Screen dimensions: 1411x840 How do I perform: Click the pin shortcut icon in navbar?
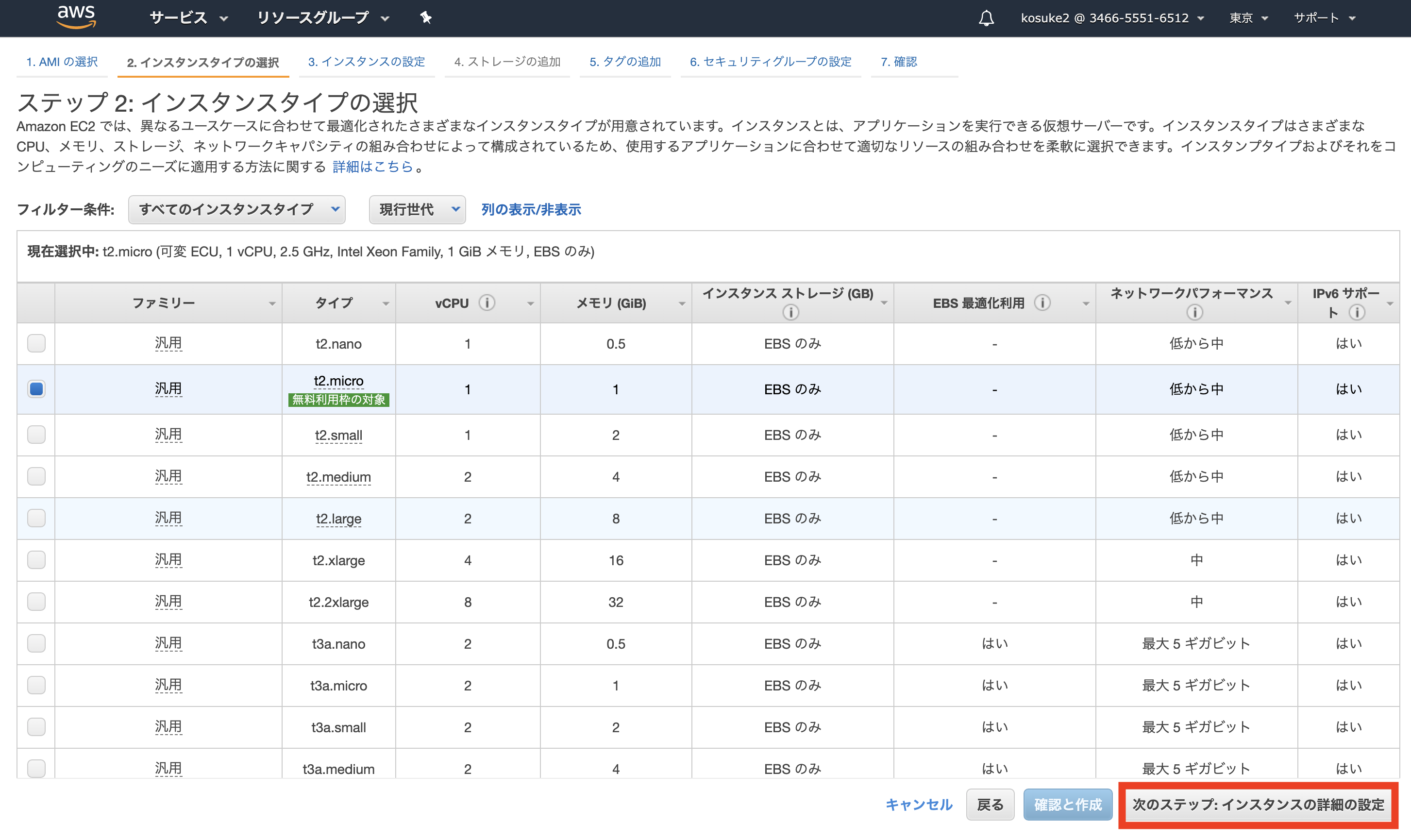coord(426,18)
